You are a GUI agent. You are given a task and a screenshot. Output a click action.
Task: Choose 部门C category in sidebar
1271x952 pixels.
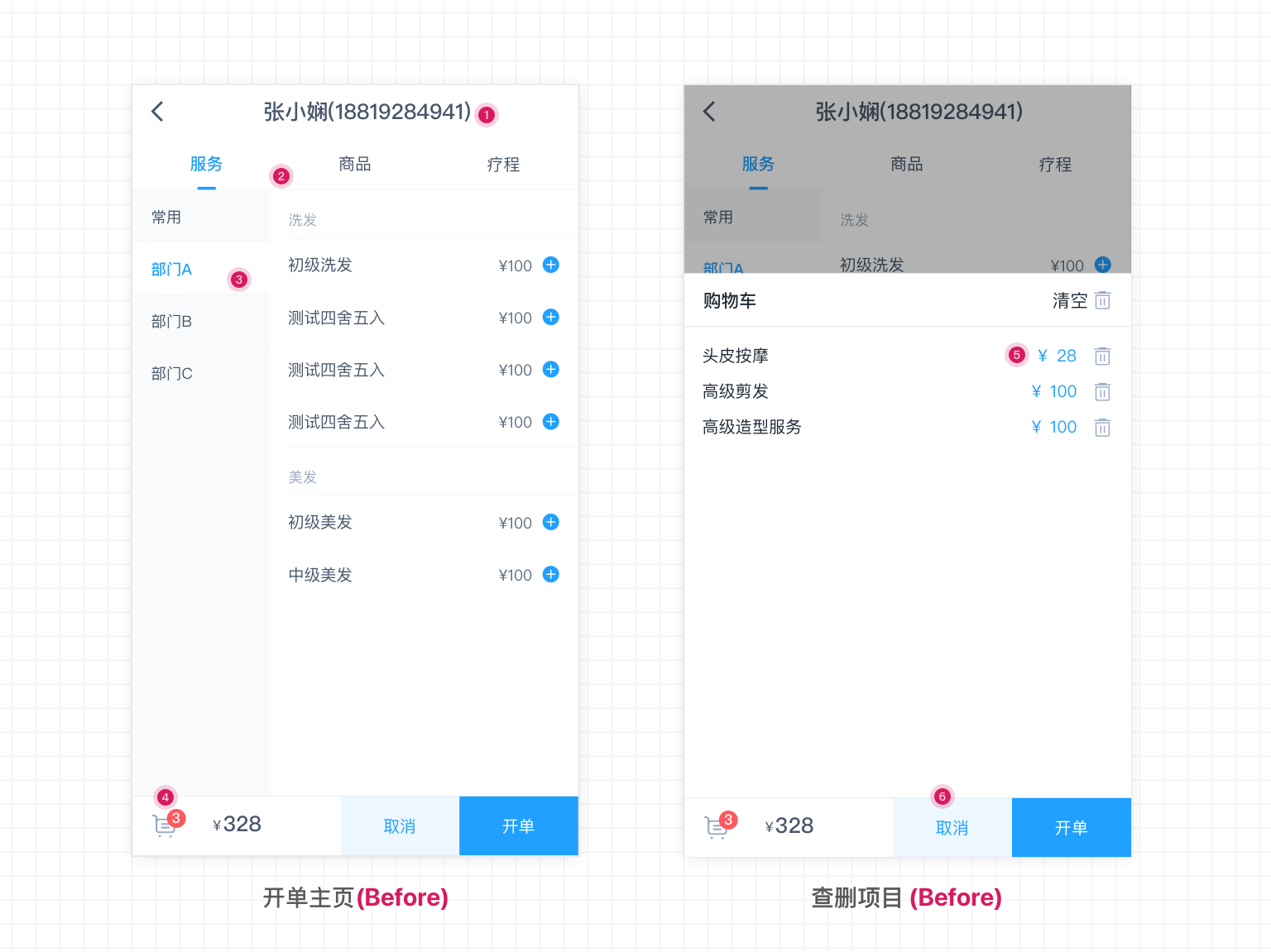(x=201, y=373)
